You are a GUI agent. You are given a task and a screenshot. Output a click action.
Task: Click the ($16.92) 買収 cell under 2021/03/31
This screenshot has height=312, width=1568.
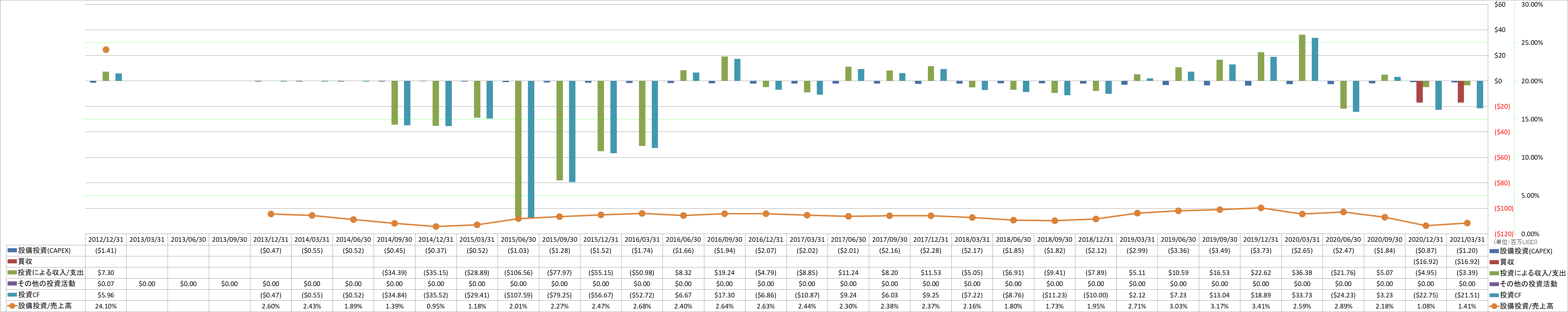coord(1467,262)
